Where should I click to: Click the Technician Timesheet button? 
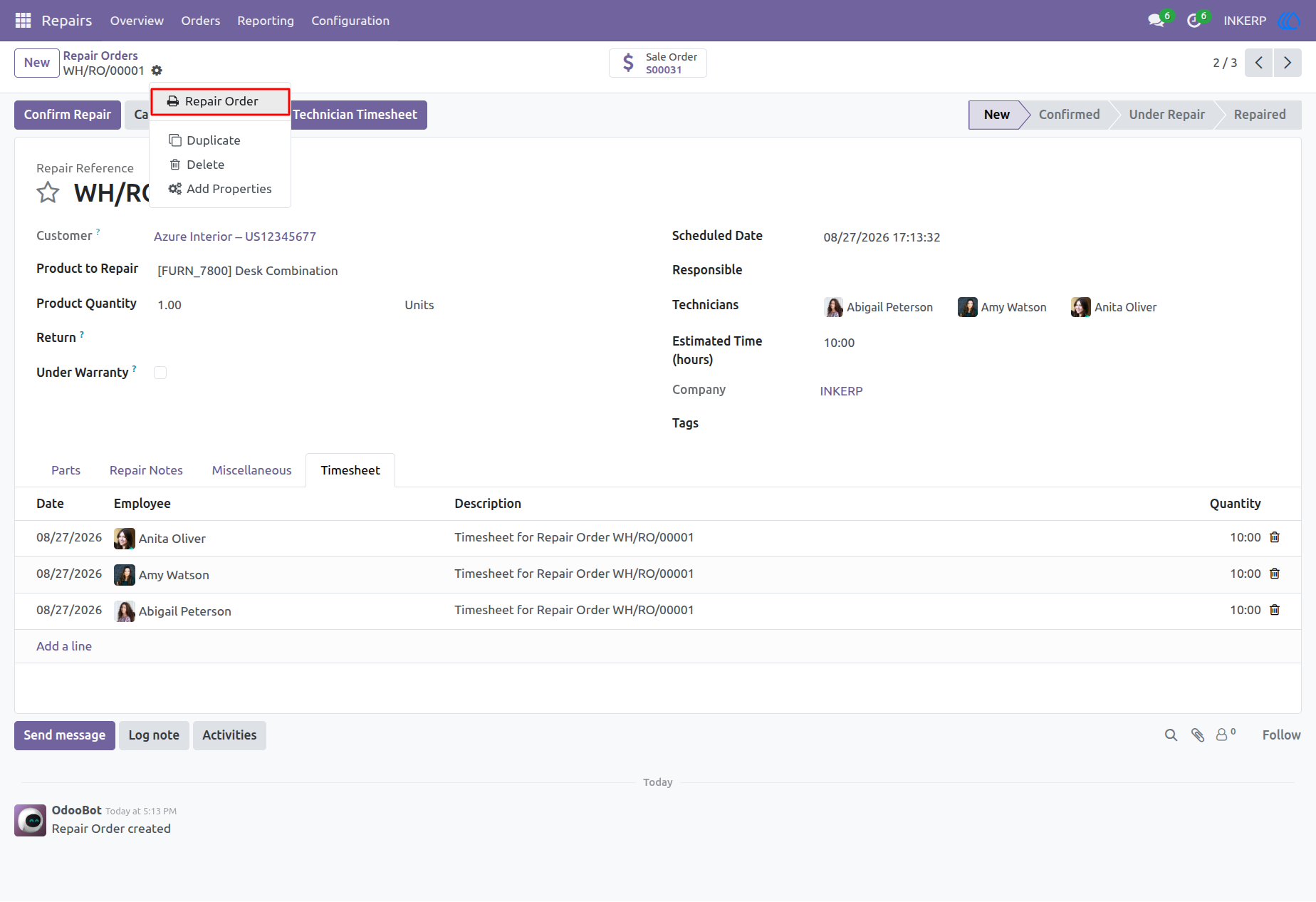pos(357,115)
